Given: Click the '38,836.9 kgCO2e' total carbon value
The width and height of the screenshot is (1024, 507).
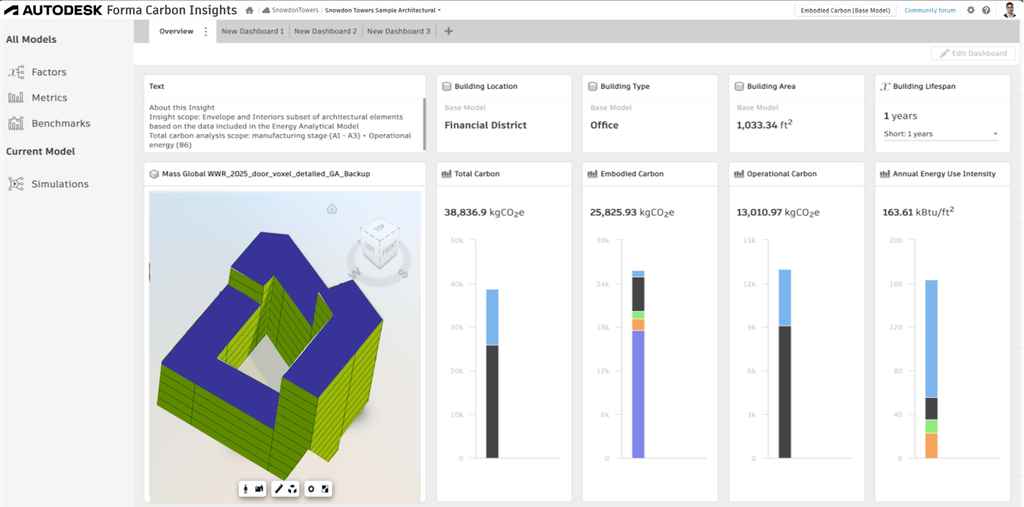Looking at the screenshot, I should coord(487,212).
